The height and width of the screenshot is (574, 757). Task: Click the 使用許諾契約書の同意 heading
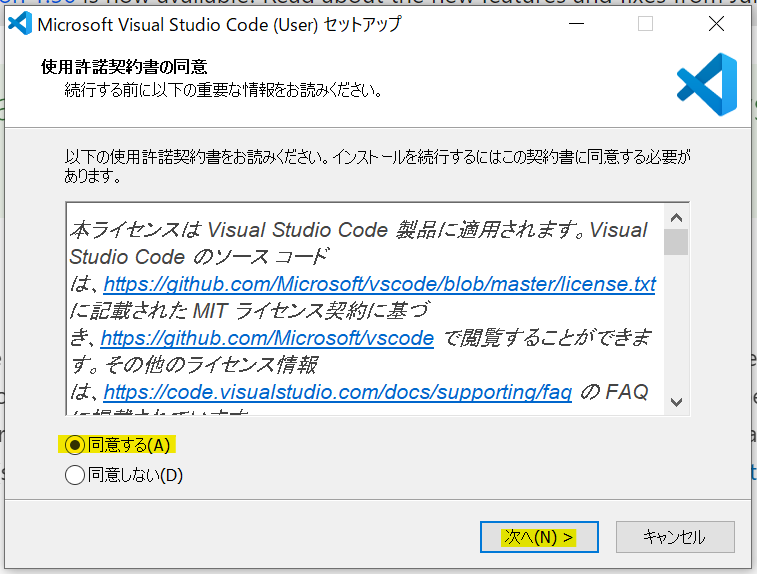(124, 67)
